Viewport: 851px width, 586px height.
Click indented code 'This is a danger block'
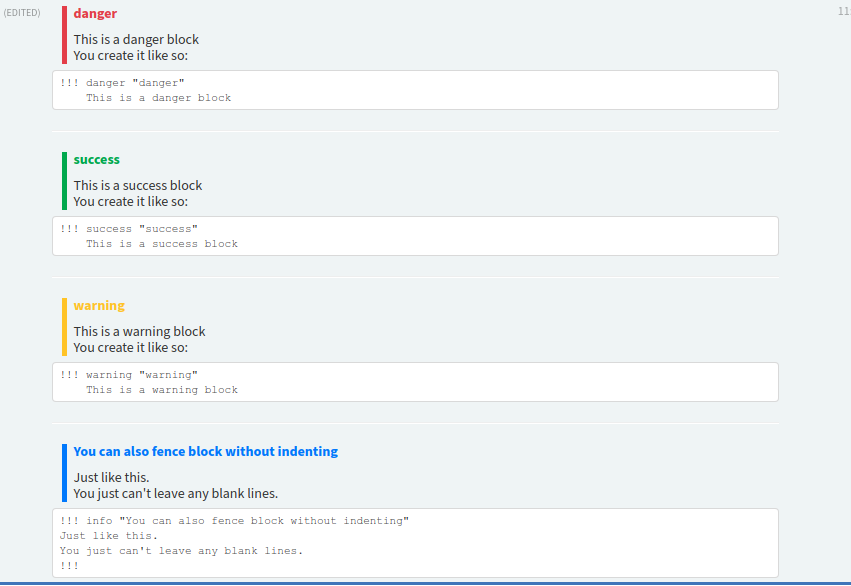coord(158,98)
